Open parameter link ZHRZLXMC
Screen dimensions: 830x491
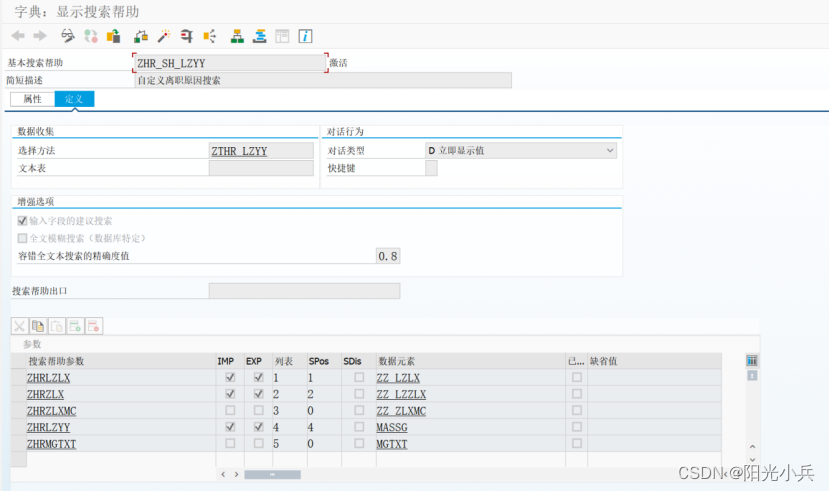[51, 411]
